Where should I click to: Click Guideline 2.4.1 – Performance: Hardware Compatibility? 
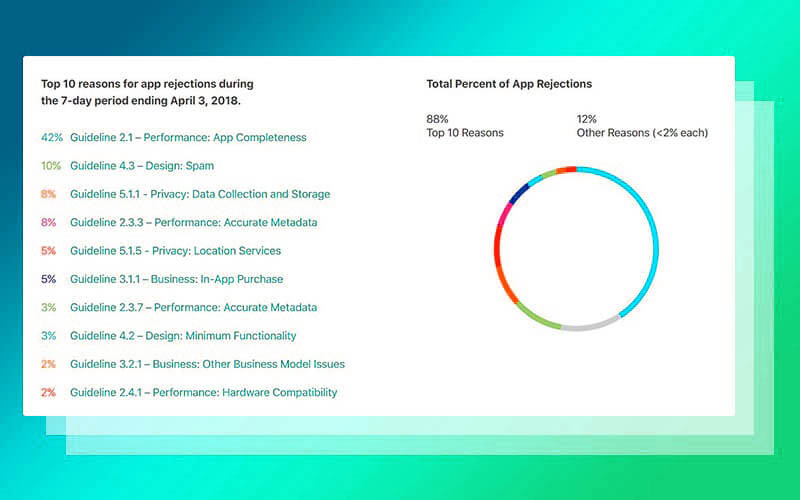pyautogui.click(x=204, y=392)
